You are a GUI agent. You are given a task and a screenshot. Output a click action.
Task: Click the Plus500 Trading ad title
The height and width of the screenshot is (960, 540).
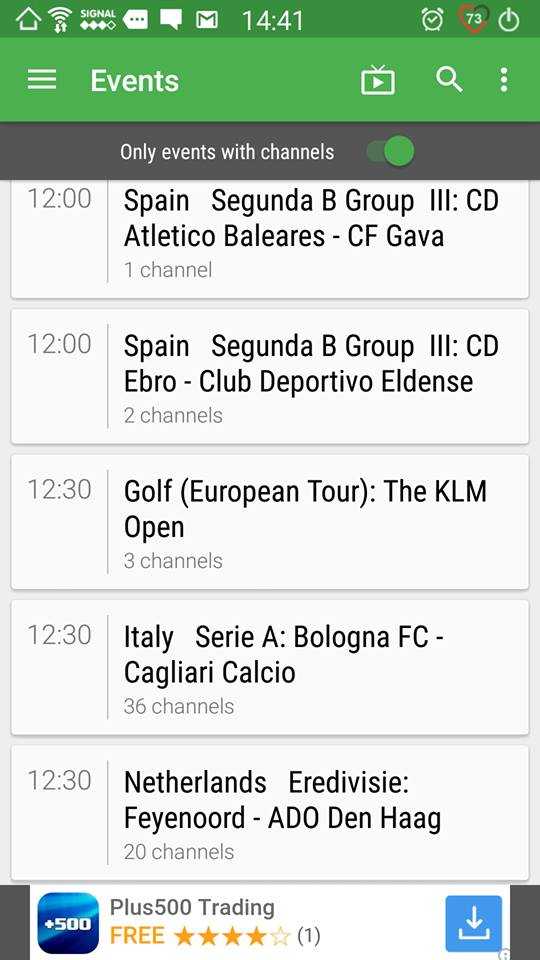point(192,907)
